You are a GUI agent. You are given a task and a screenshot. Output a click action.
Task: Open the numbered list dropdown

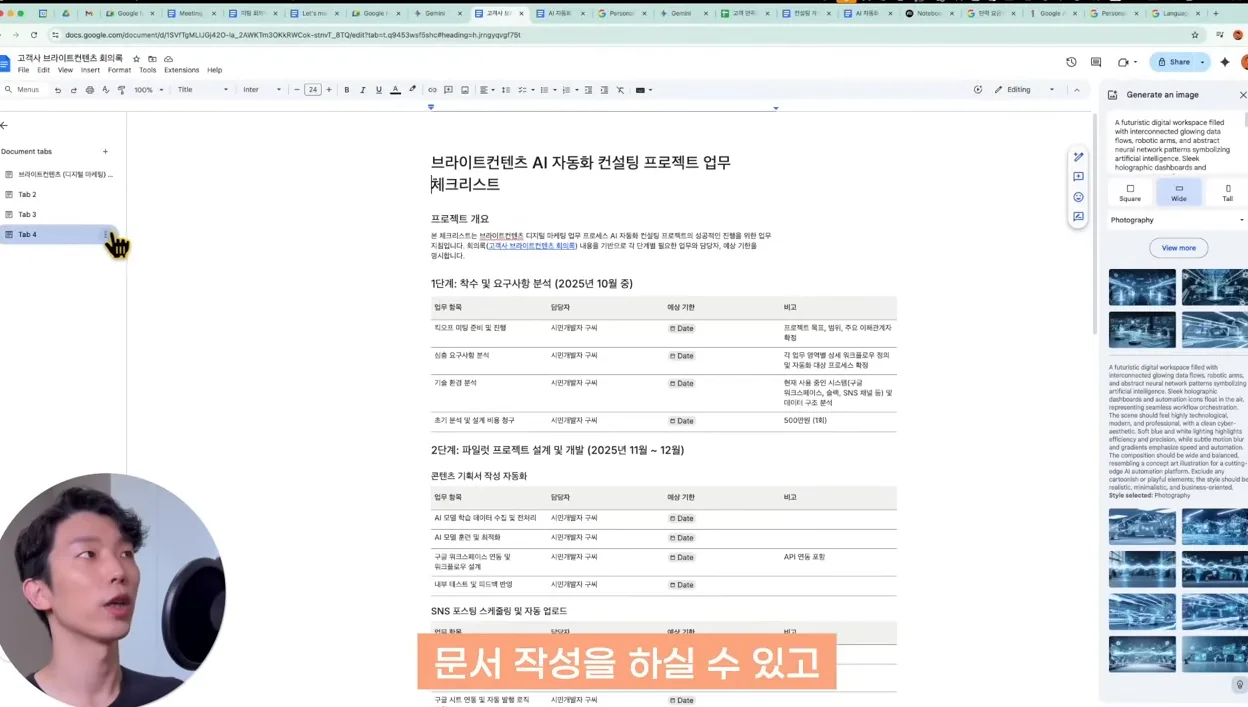coord(569,90)
